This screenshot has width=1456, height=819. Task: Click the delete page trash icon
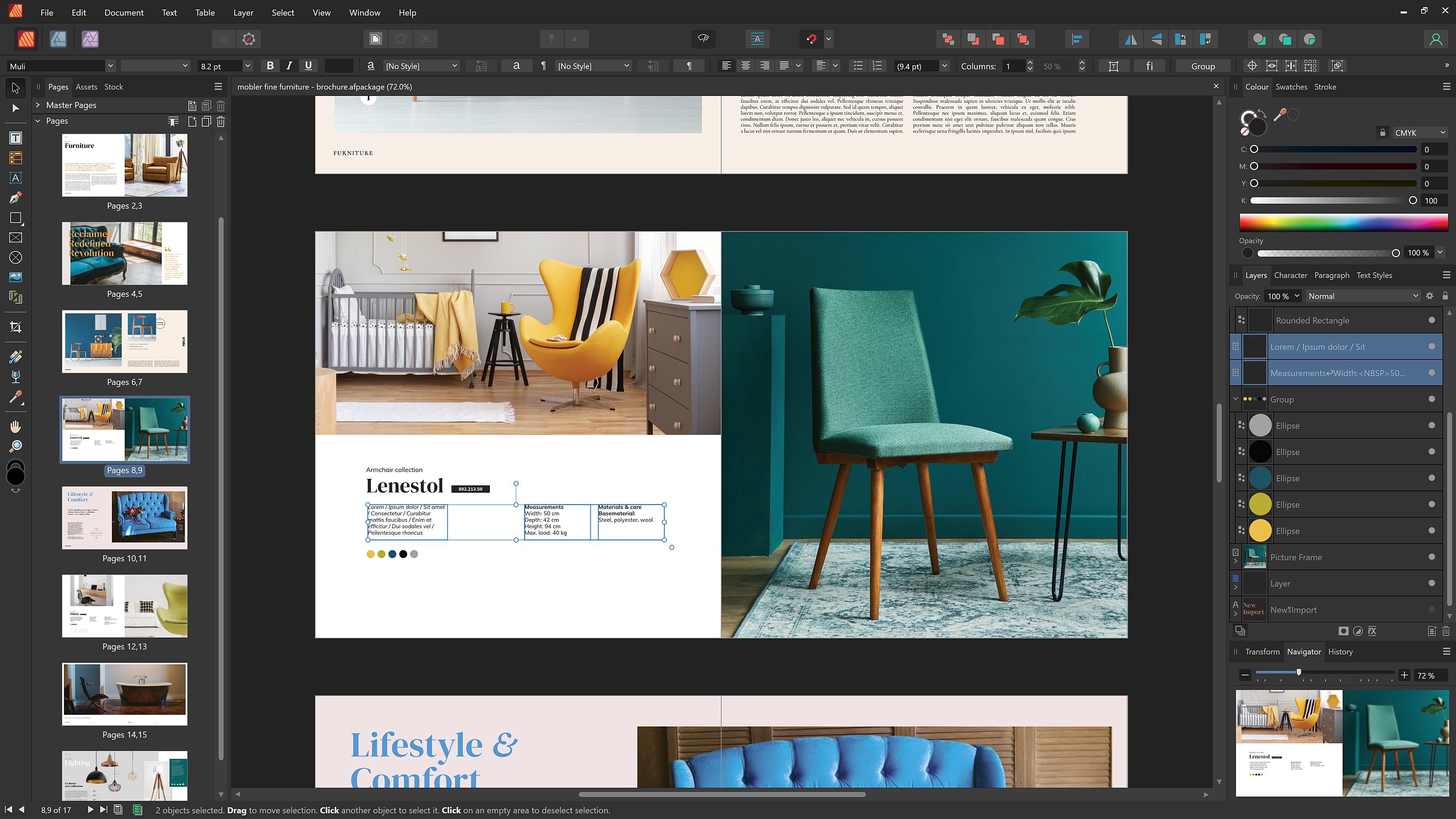(x=221, y=121)
